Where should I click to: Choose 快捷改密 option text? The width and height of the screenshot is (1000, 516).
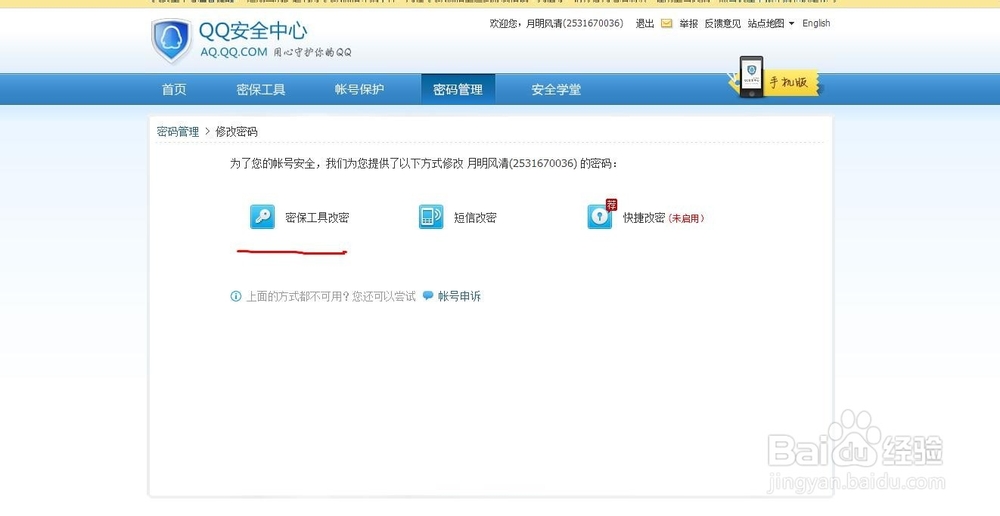click(x=644, y=217)
